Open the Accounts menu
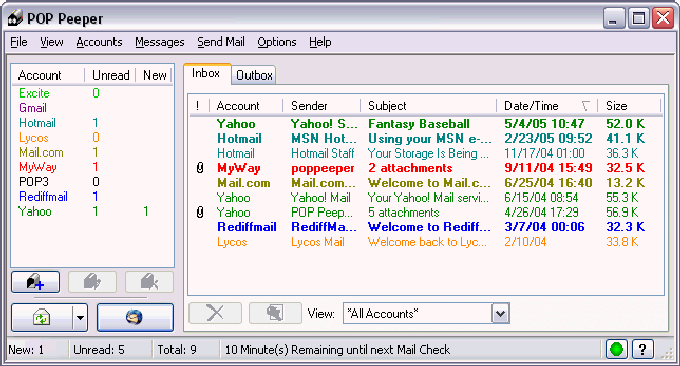The width and height of the screenshot is (680, 366). (x=99, y=42)
